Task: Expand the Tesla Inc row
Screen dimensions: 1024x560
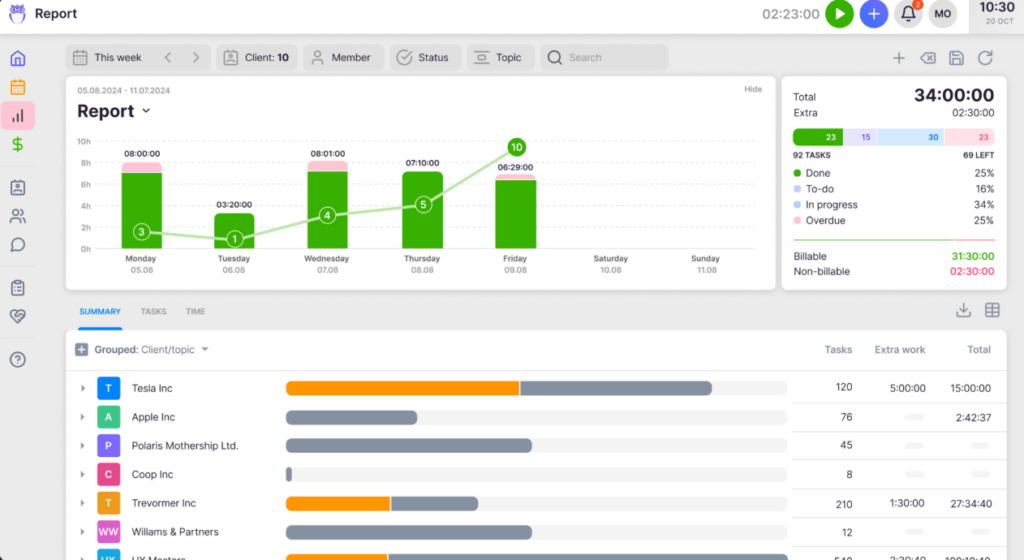Action: (82, 388)
